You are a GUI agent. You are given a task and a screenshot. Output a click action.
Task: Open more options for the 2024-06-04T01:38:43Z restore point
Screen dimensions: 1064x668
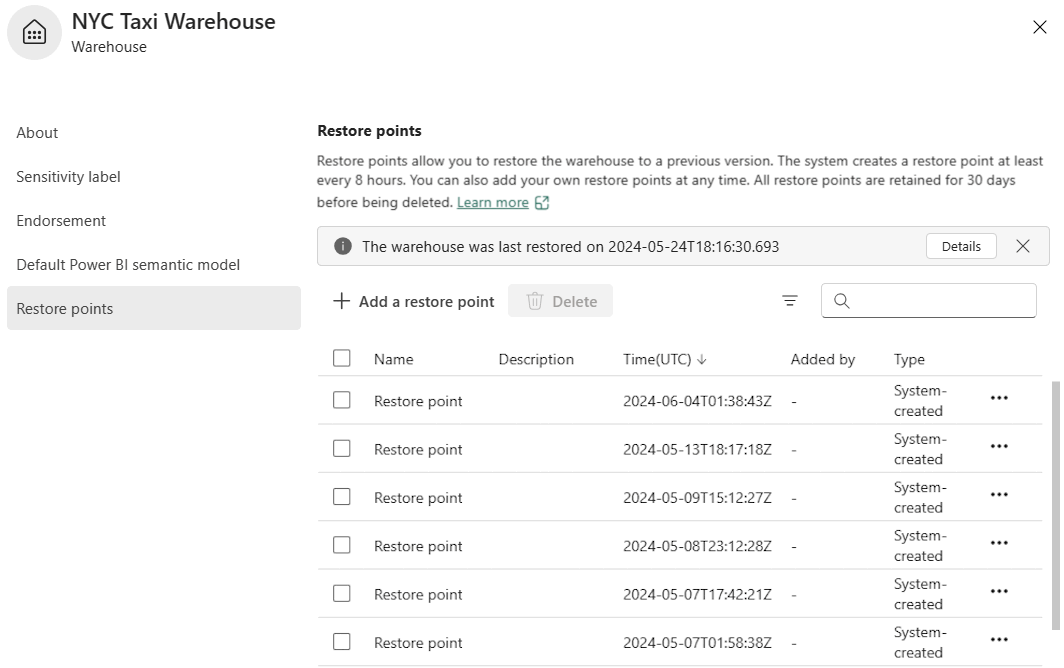(x=998, y=398)
